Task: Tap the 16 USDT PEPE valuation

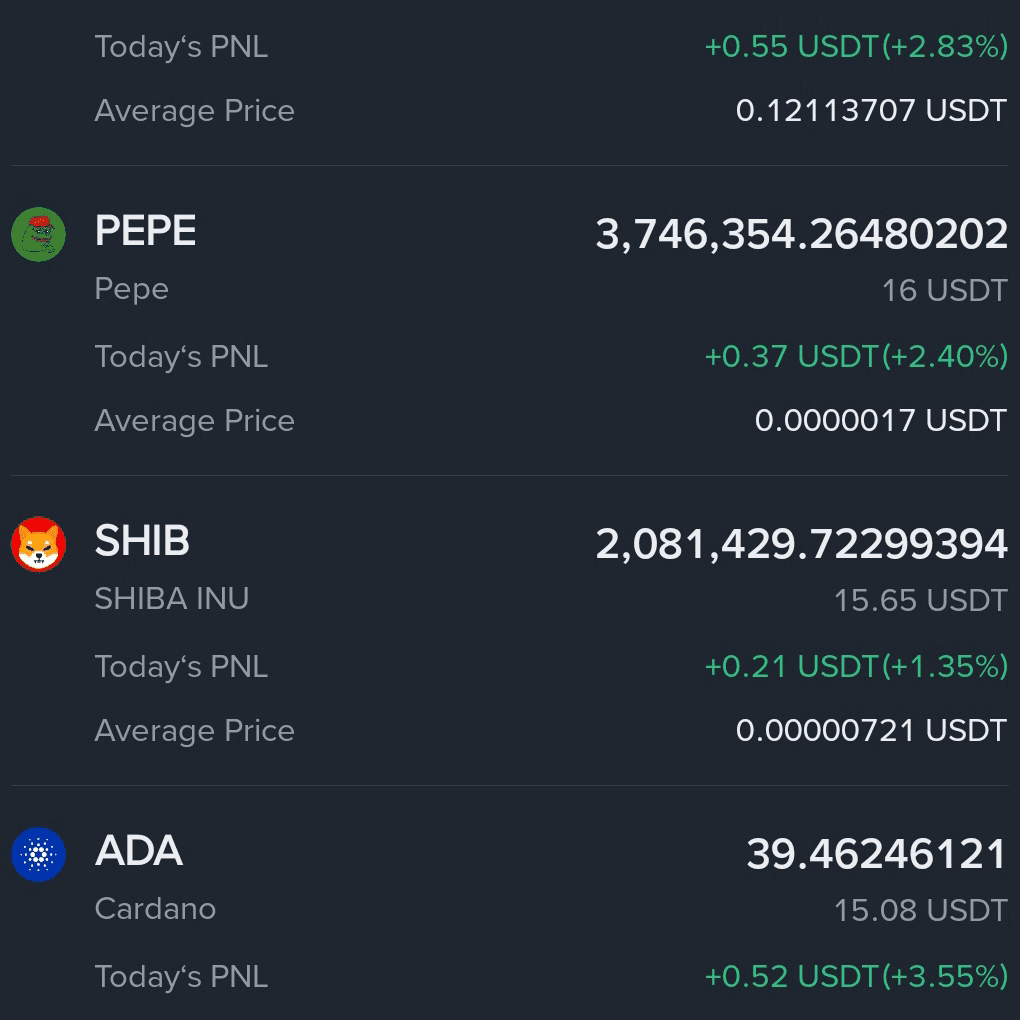Action: point(945,290)
